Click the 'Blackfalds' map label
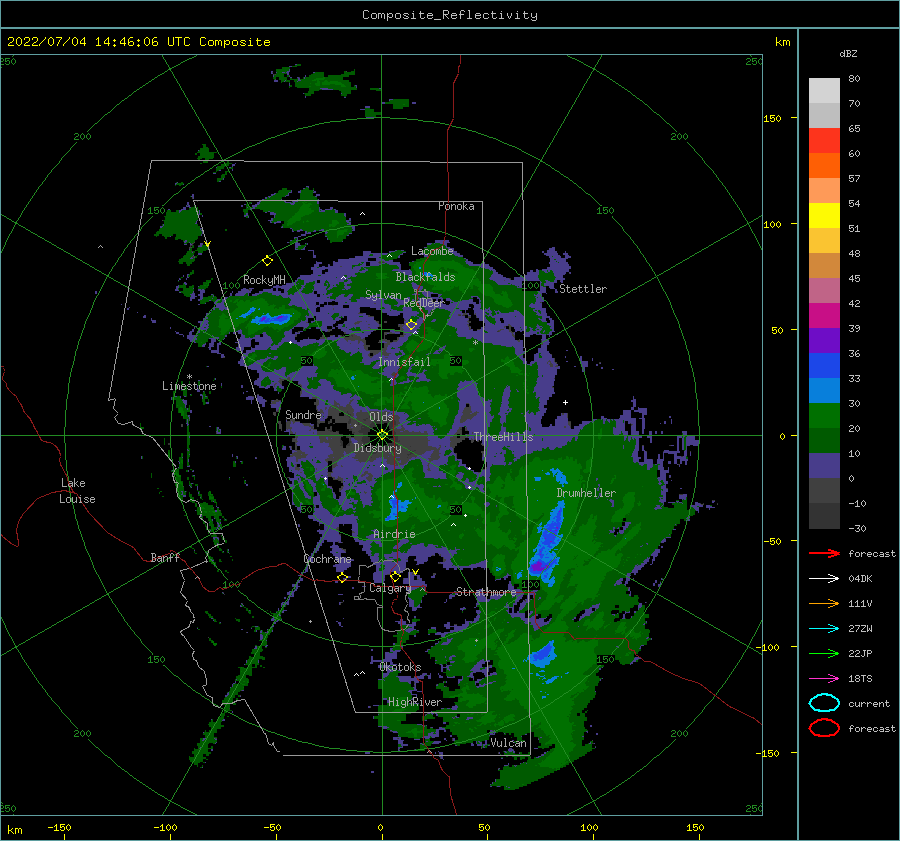 tap(425, 277)
